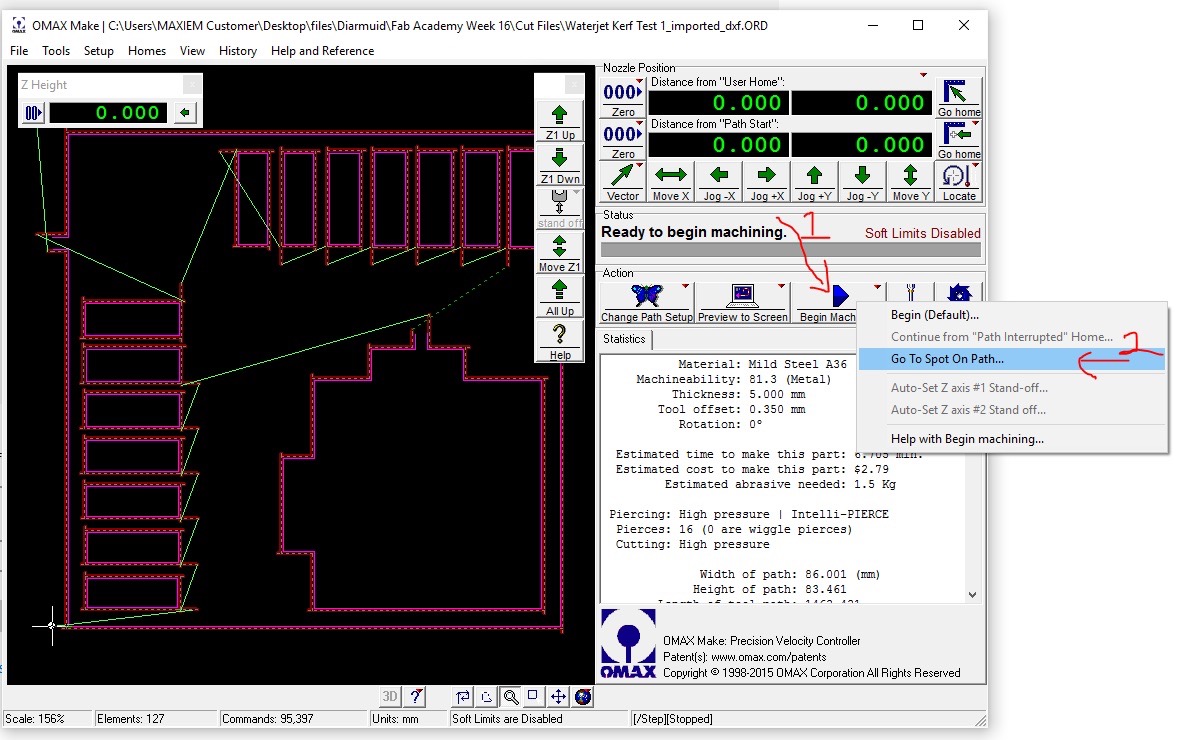The width and height of the screenshot is (1196, 740).
Task: Open the Preview to Screen dropdown arrow
Action: [x=781, y=287]
